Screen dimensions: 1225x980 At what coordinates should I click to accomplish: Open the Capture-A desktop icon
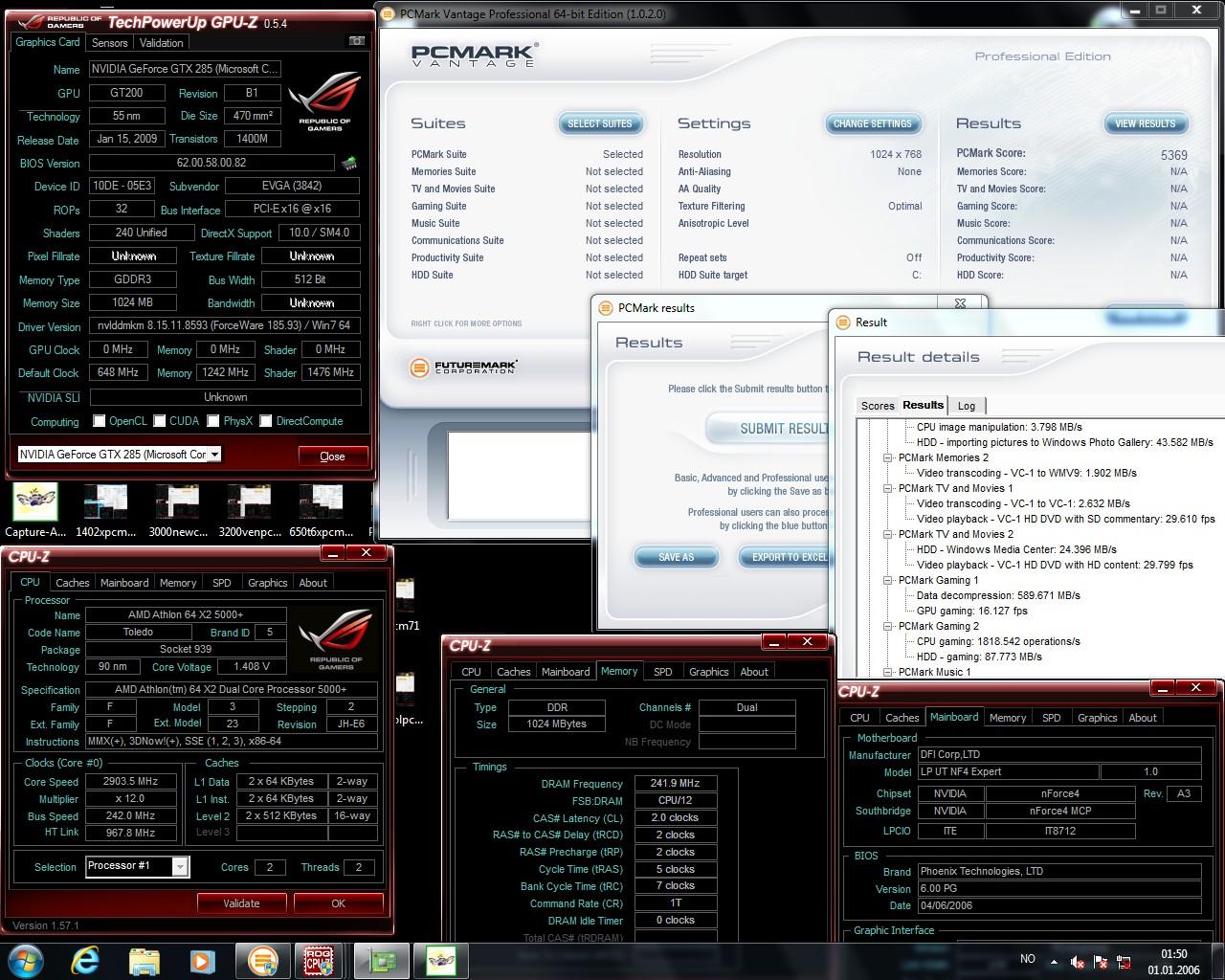[35, 511]
